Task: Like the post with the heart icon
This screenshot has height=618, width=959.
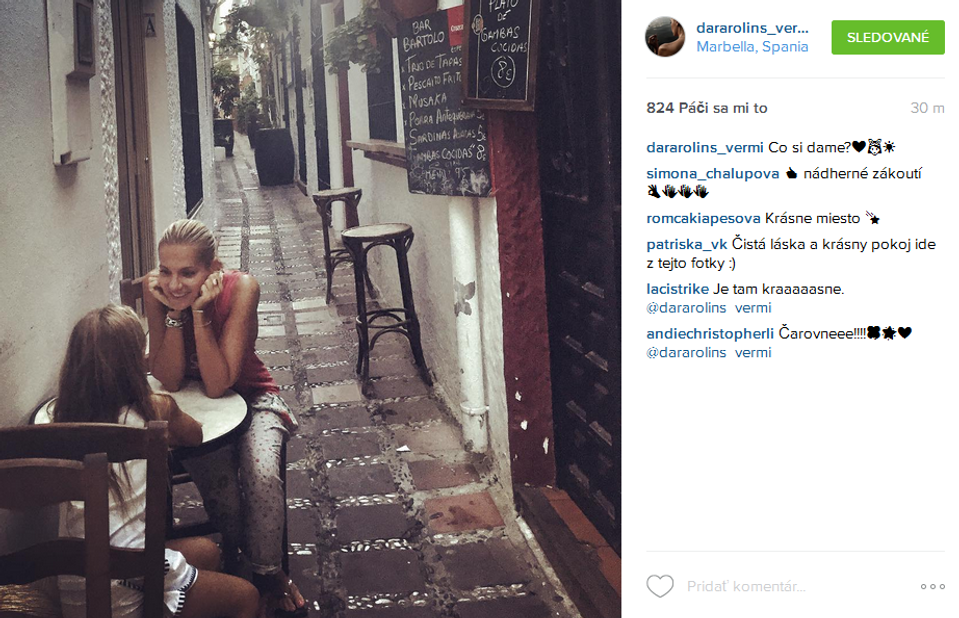Action: point(660,586)
